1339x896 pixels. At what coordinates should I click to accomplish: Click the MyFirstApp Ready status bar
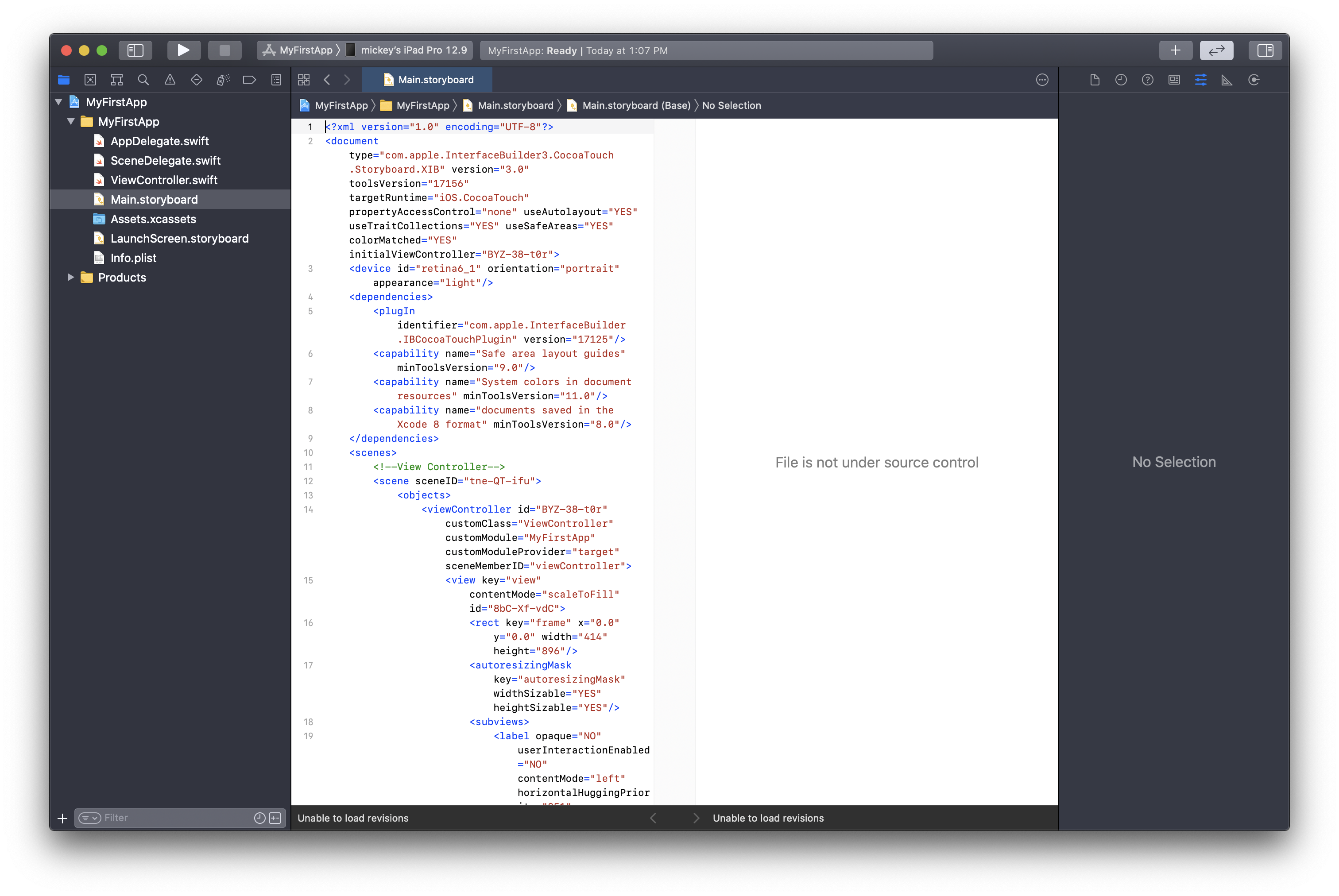coord(706,50)
